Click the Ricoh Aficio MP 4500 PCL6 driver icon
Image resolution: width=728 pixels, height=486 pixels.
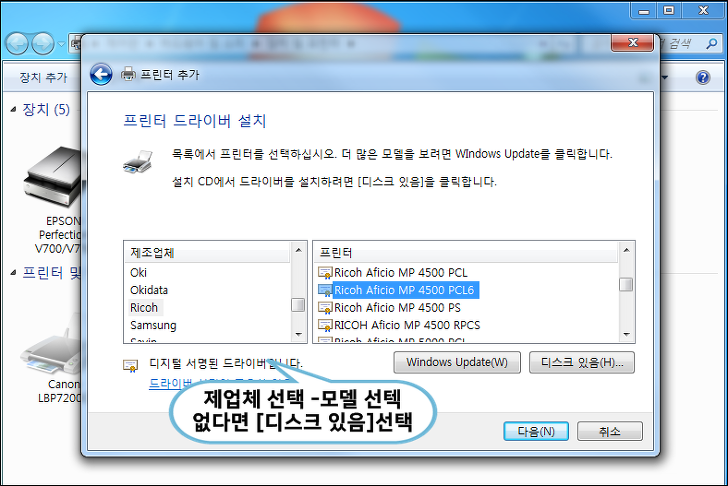[x=325, y=290]
